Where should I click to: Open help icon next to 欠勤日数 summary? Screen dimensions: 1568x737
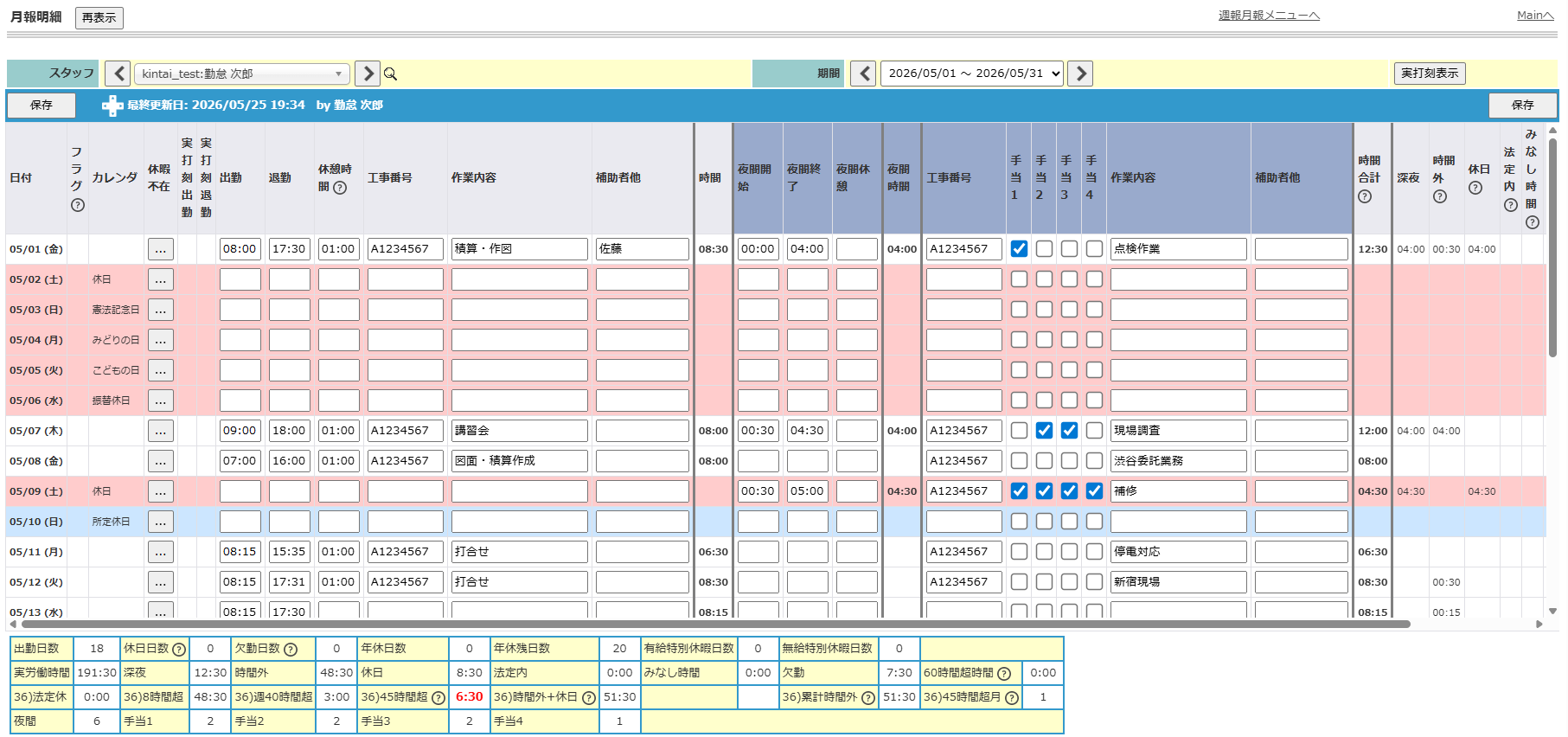291,650
